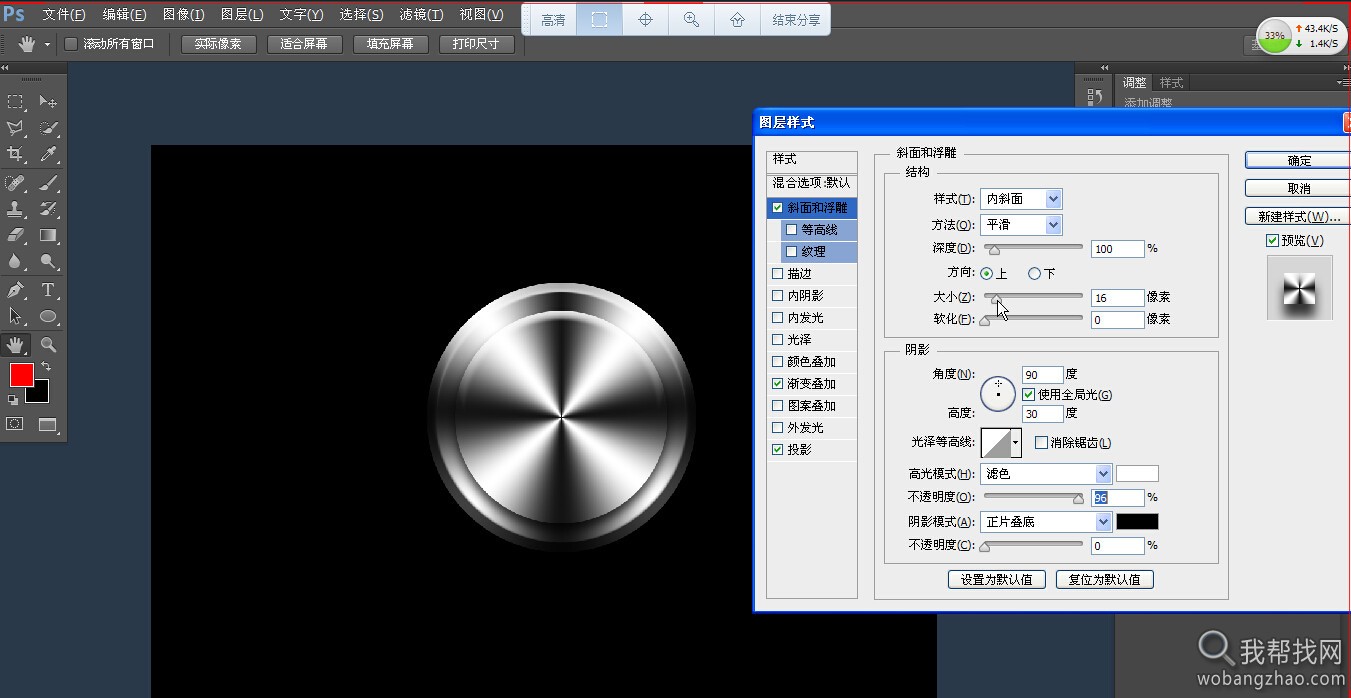Click the crosshair icon in share toolbar
The image size is (1351, 698).
[x=645, y=20]
